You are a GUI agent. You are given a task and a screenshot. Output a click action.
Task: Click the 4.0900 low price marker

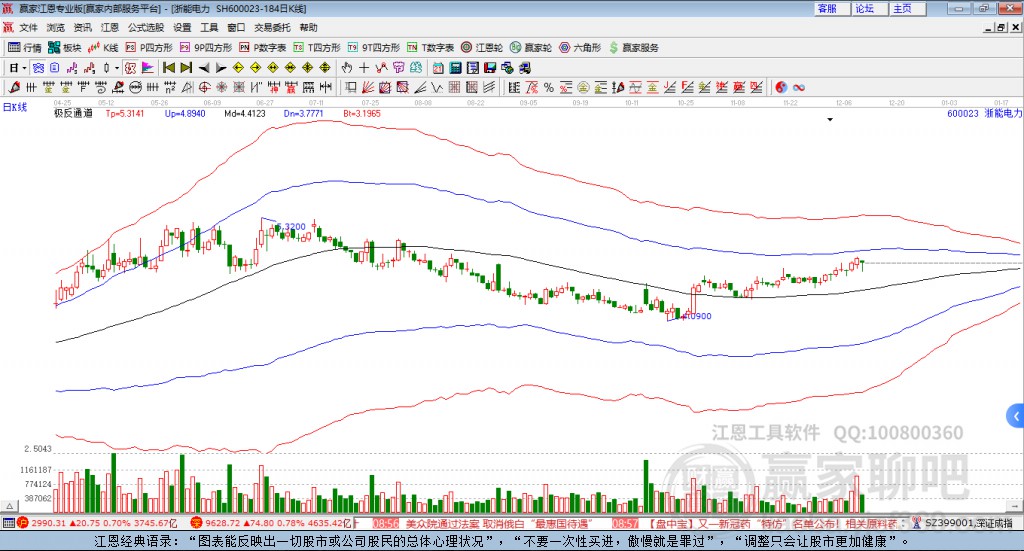[697, 316]
